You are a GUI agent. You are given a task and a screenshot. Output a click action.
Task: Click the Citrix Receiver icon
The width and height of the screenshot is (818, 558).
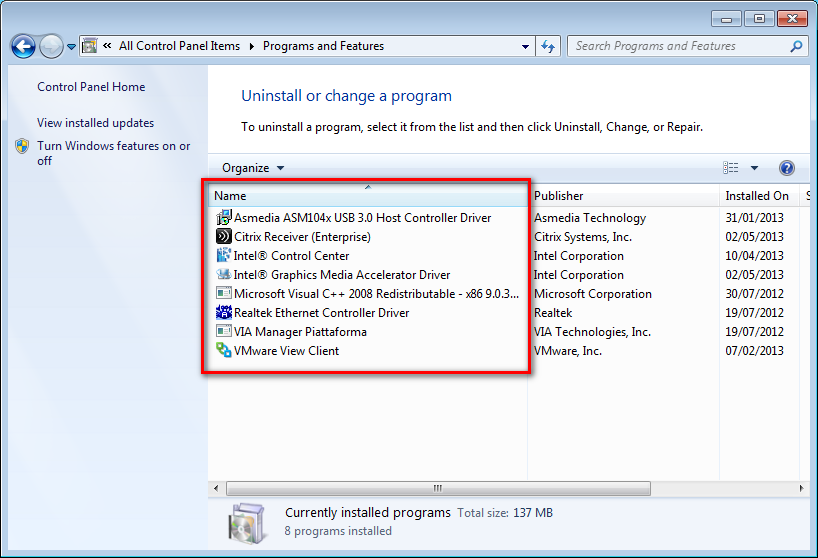click(224, 236)
